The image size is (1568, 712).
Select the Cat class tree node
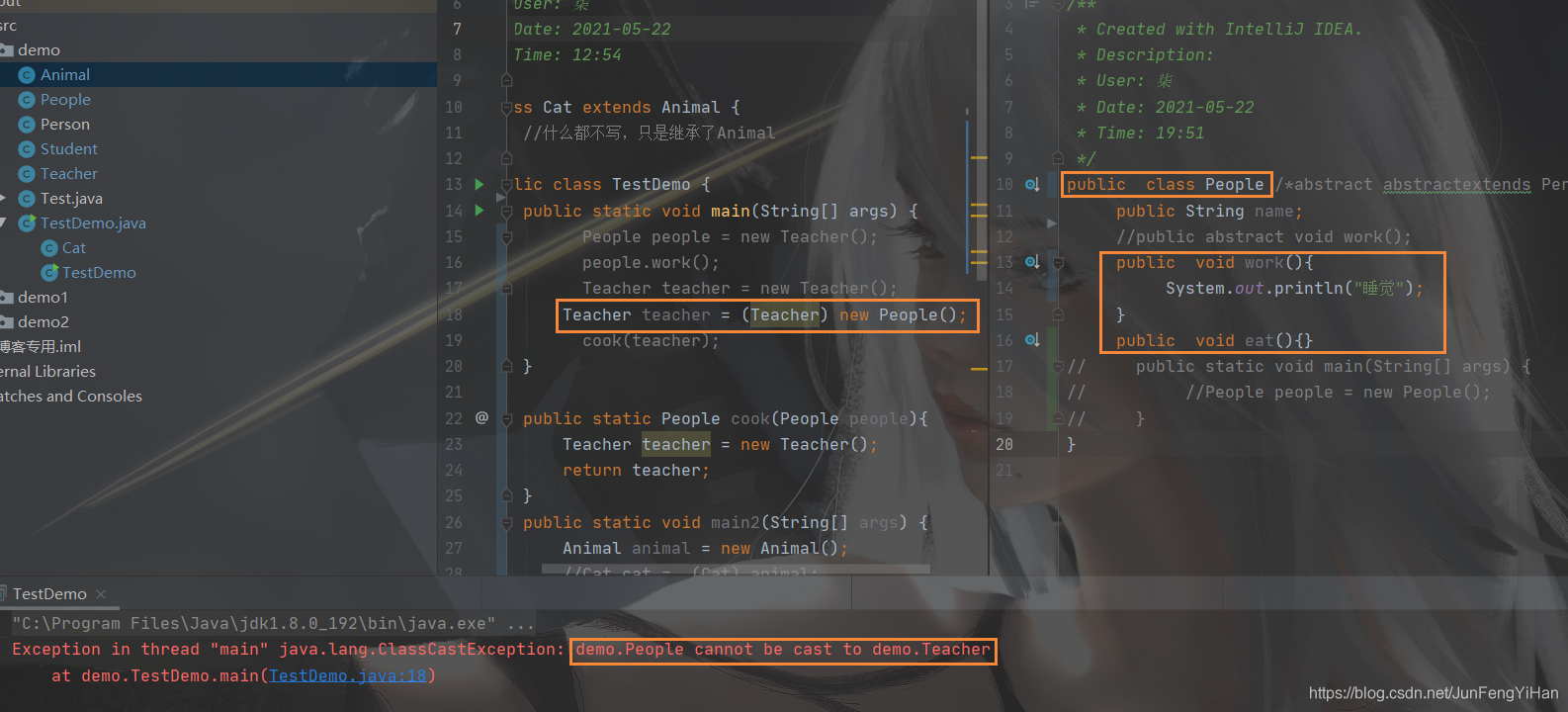pyautogui.click(x=74, y=248)
